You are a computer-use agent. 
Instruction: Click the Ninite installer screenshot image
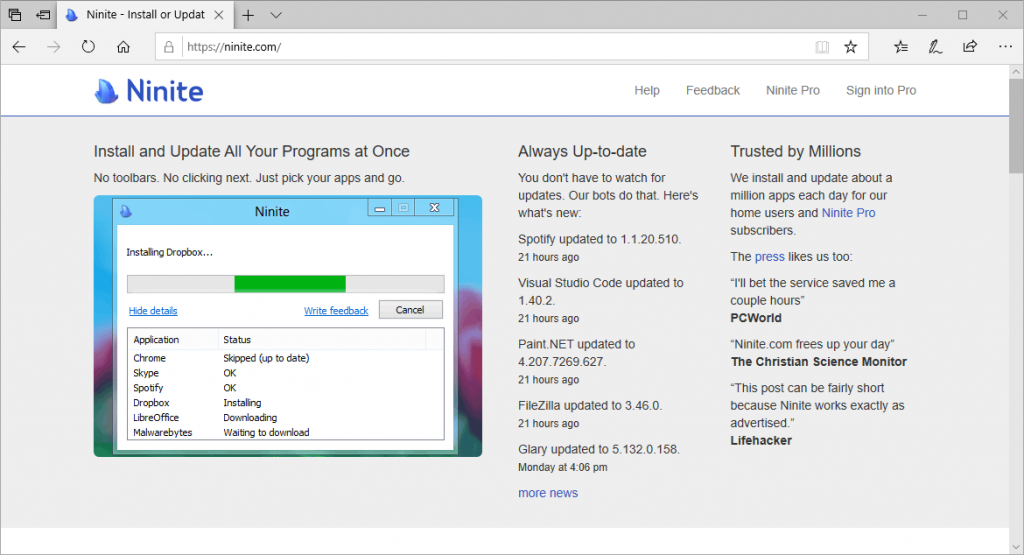(288, 326)
